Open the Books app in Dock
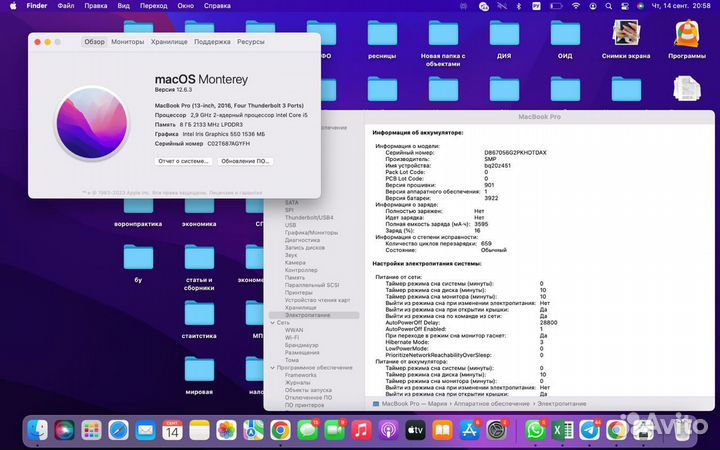Screen dimensions: 720x450 [443, 430]
